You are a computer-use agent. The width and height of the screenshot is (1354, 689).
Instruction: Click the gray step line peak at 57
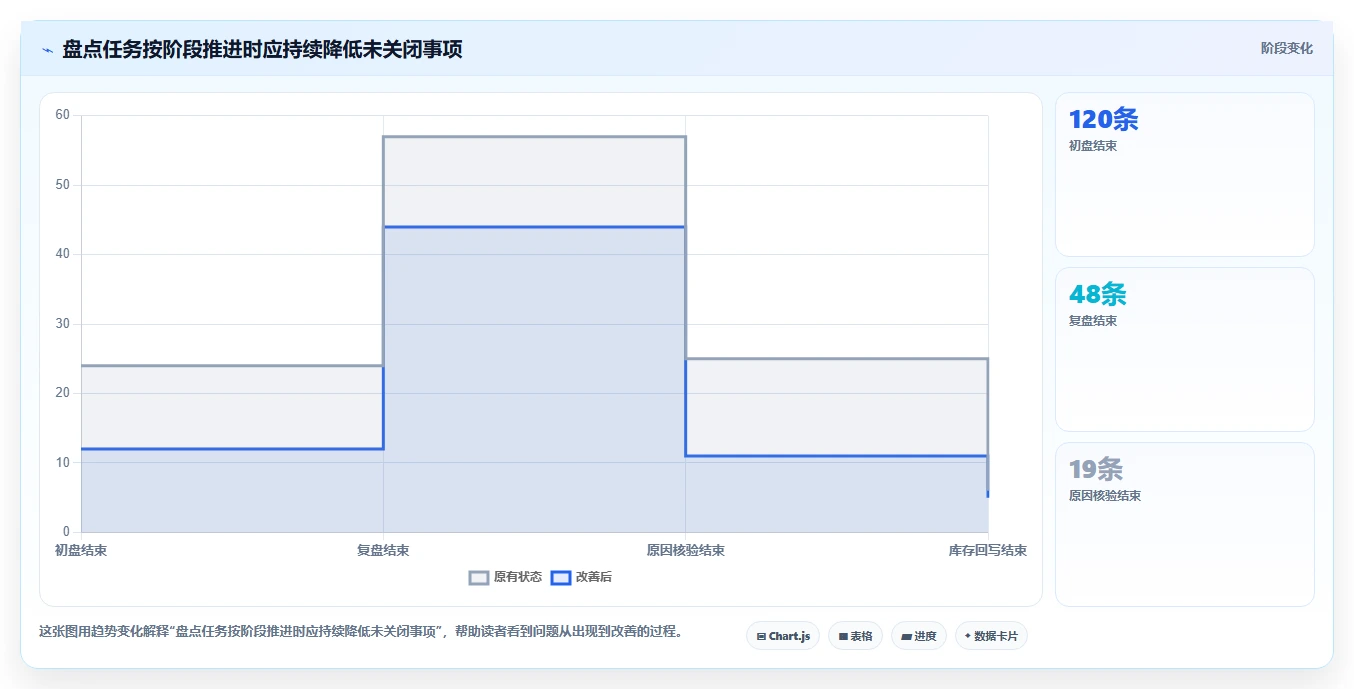click(534, 136)
